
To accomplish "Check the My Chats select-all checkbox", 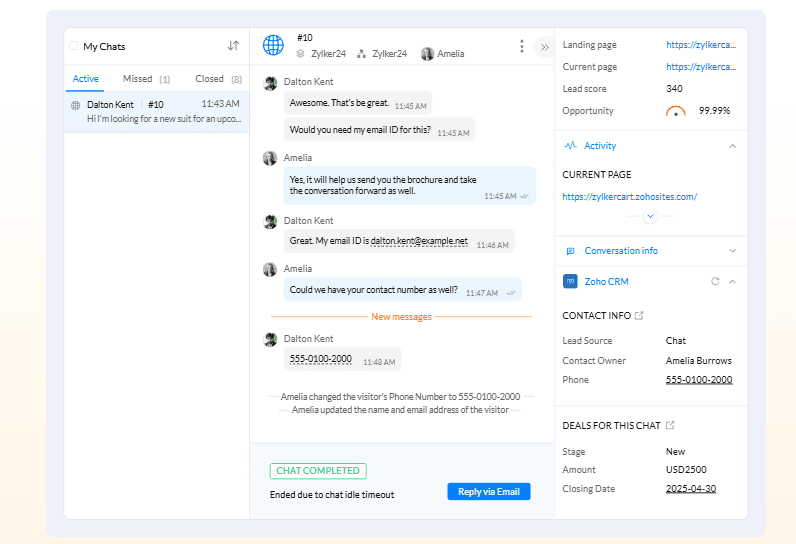I will coord(74,46).
